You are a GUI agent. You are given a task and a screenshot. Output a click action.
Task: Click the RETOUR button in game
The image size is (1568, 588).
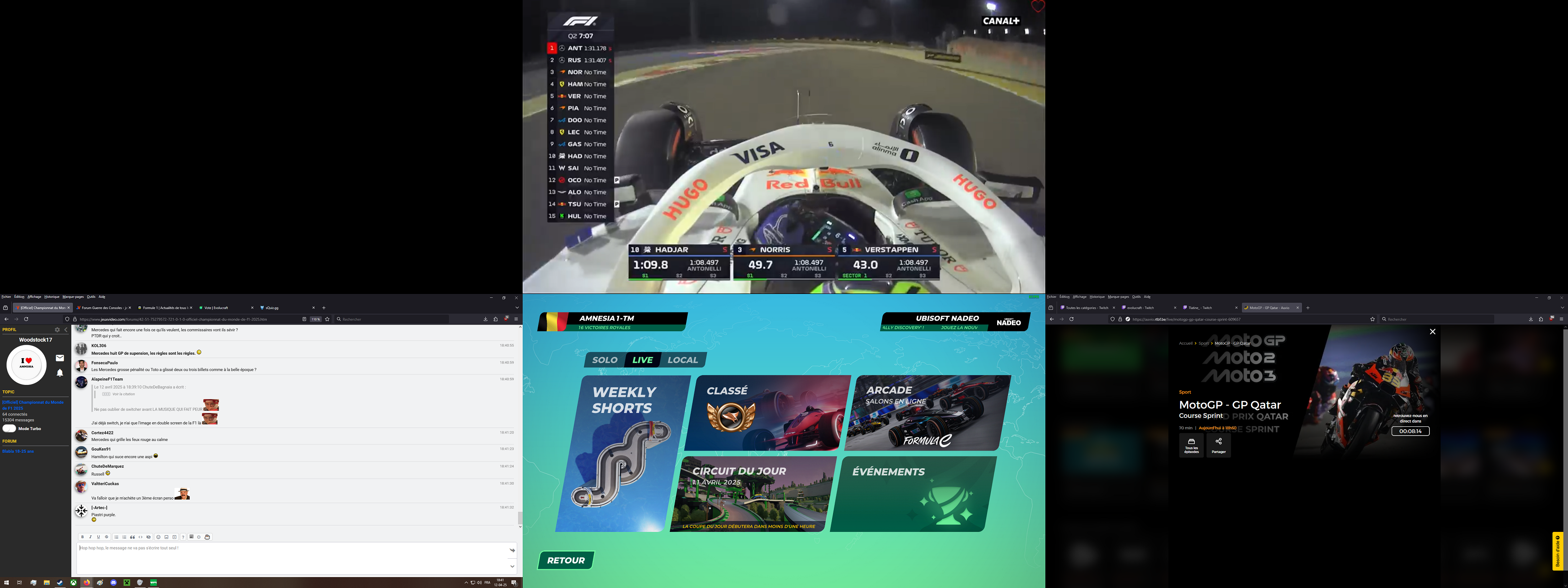point(566,560)
